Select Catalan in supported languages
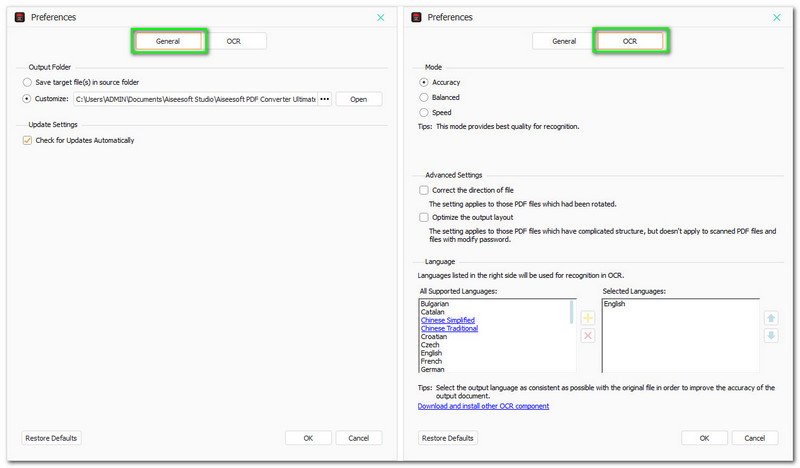Image resolution: width=800 pixels, height=468 pixels. point(433,312)
